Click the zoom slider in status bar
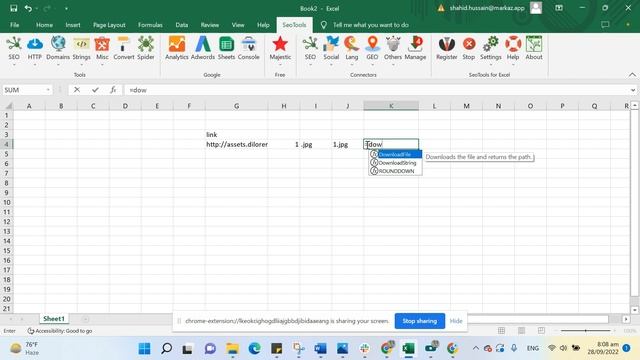The image size is (640, 360). (x=586, y=331)
